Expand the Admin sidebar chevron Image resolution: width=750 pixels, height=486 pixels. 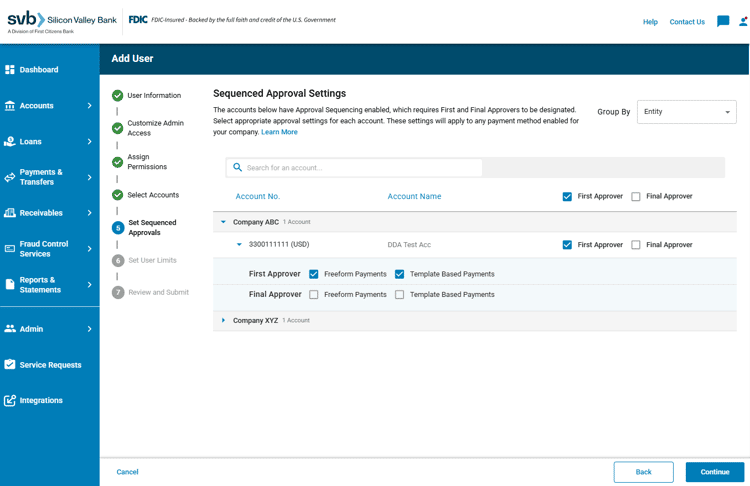(89, 329)
